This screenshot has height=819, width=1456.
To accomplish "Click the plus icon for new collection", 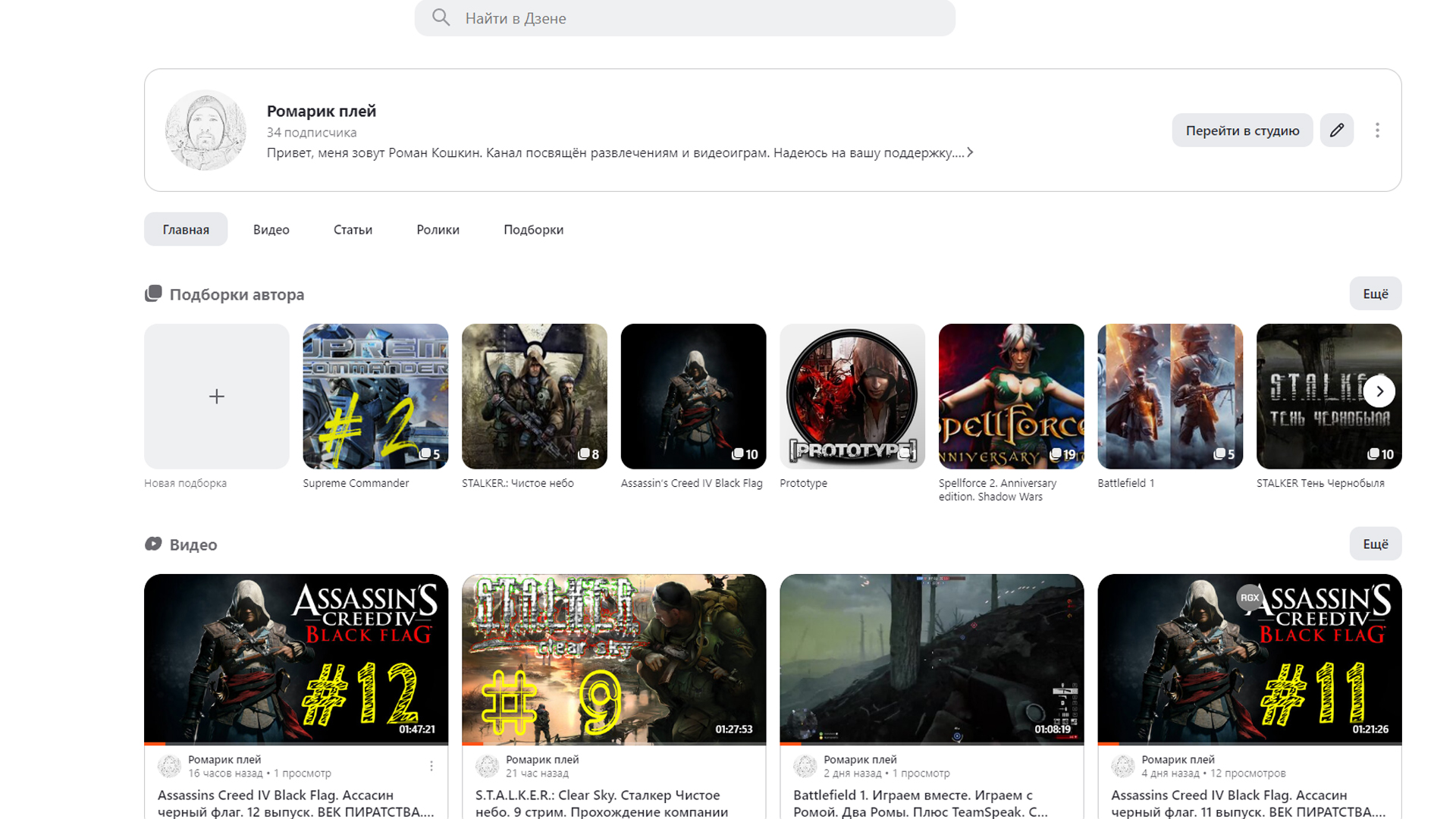I will (x=217, y=397).
